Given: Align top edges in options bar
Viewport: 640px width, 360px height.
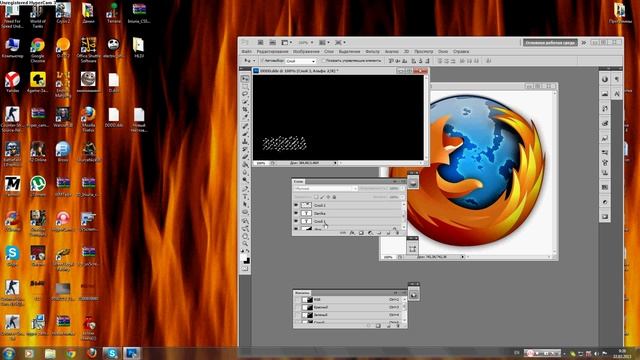Looking at the screenshot, I should (x=391, y=61).
